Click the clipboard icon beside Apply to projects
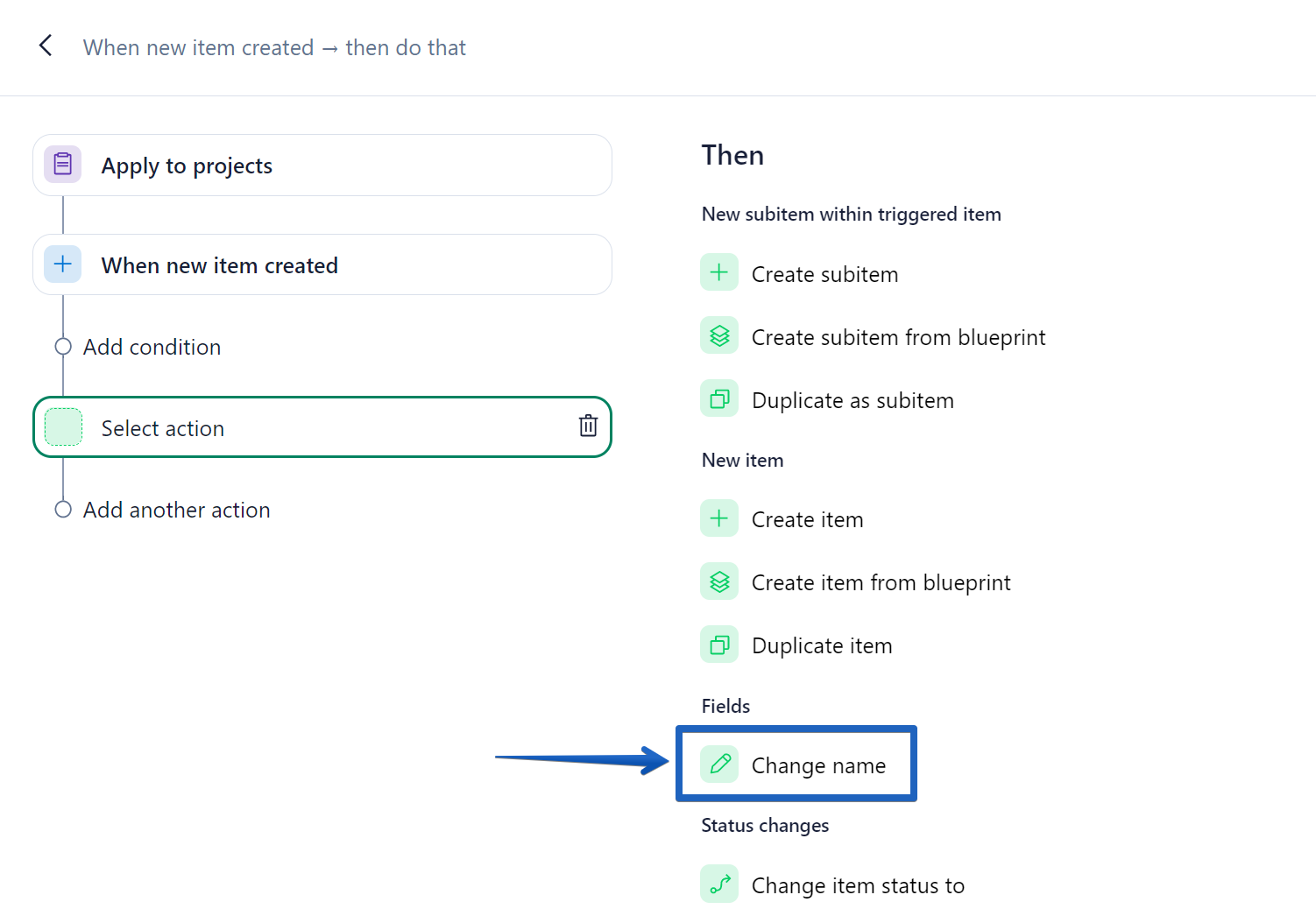1316x916 pixels. [x=63, y=165]
